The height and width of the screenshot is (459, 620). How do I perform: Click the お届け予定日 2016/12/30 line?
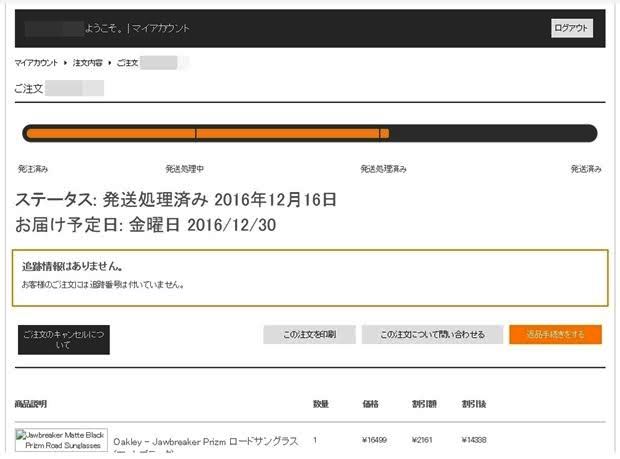[146, 225]
